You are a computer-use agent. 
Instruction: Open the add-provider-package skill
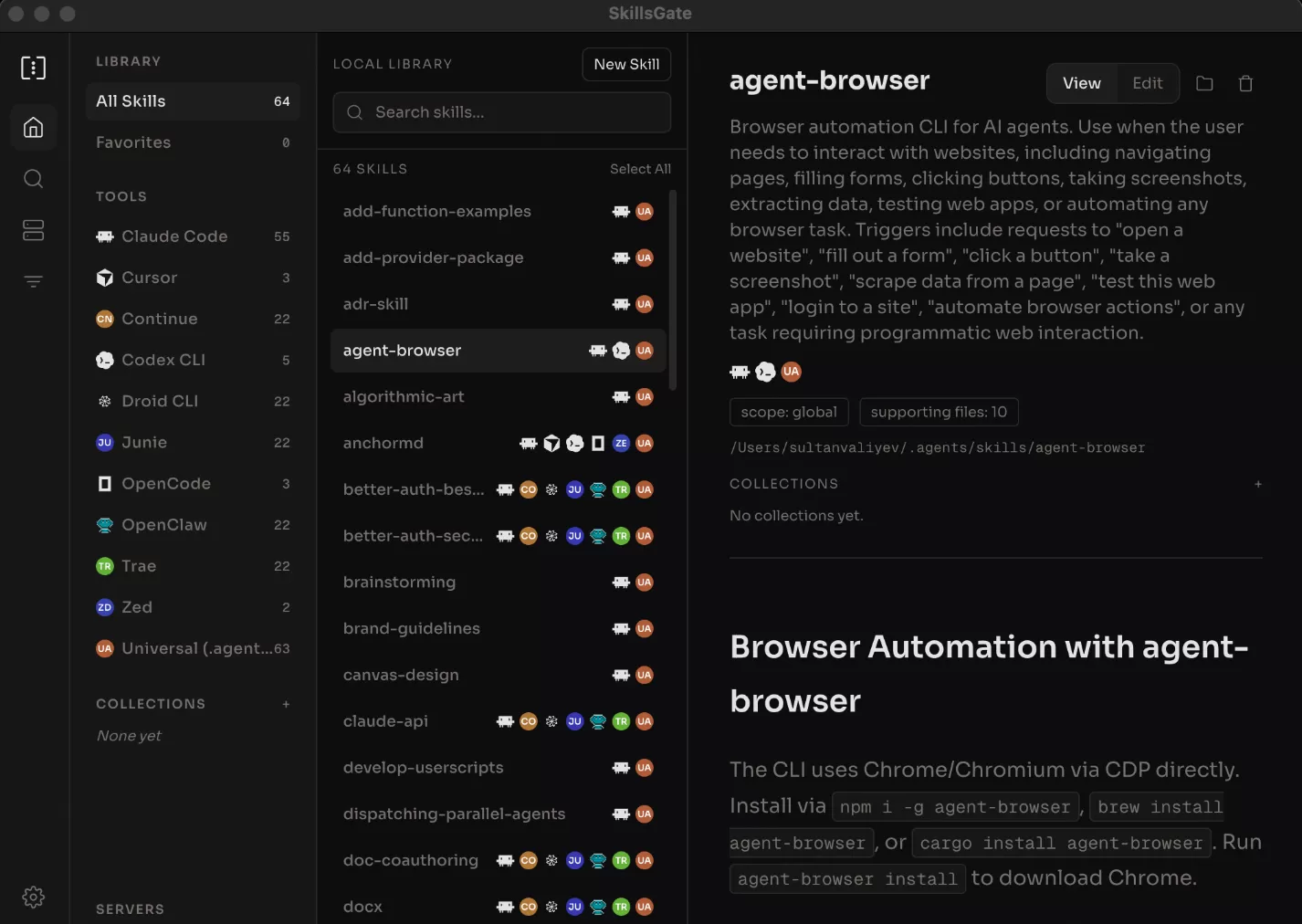pyautogui.click(x=499, y=257)
